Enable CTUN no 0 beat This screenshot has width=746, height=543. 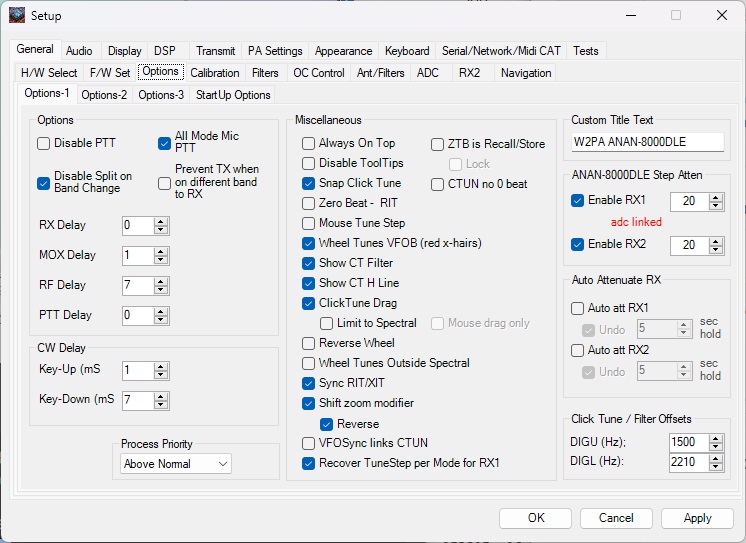pos(437,184)
